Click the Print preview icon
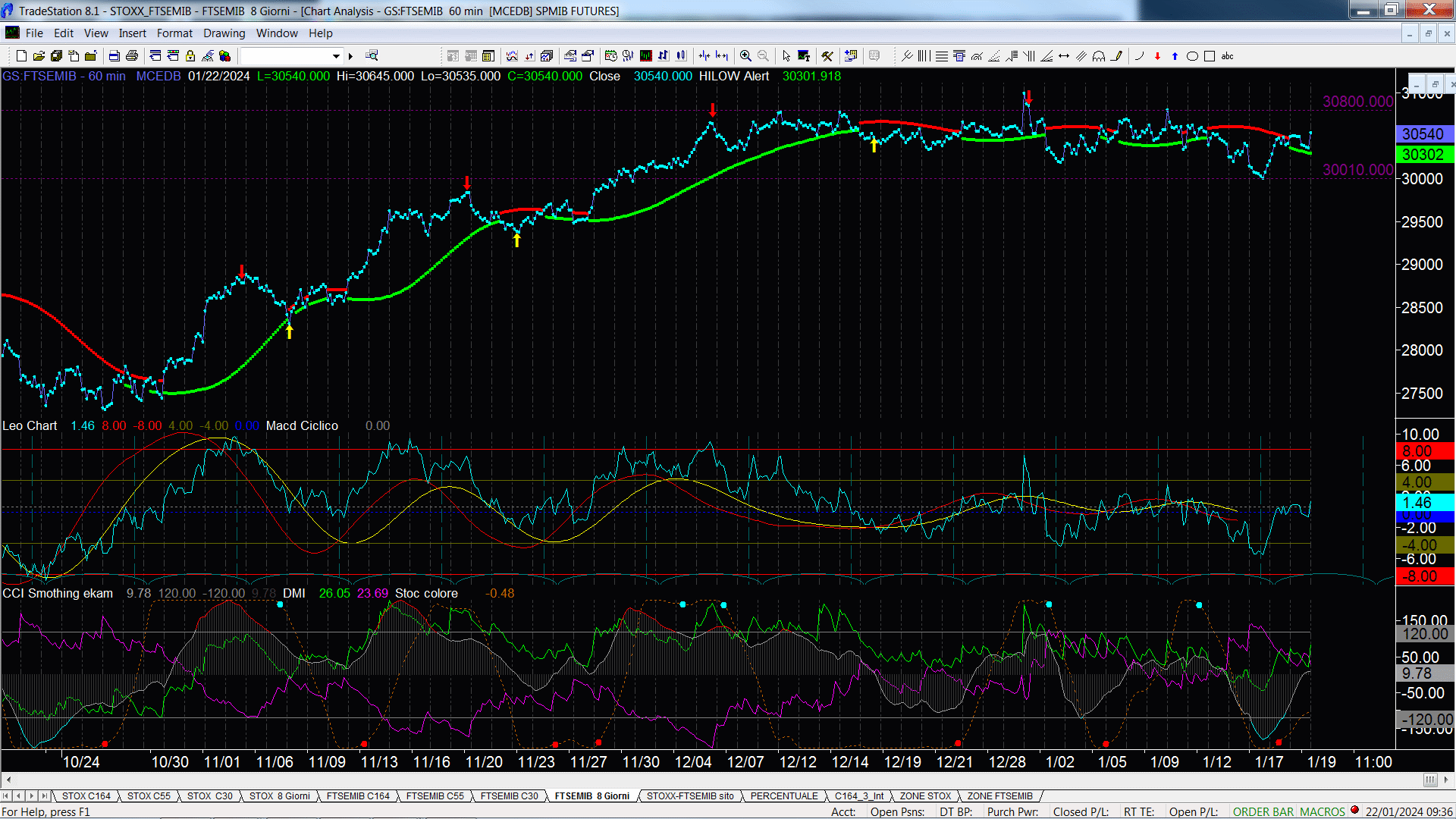 [x=114, y=56]
